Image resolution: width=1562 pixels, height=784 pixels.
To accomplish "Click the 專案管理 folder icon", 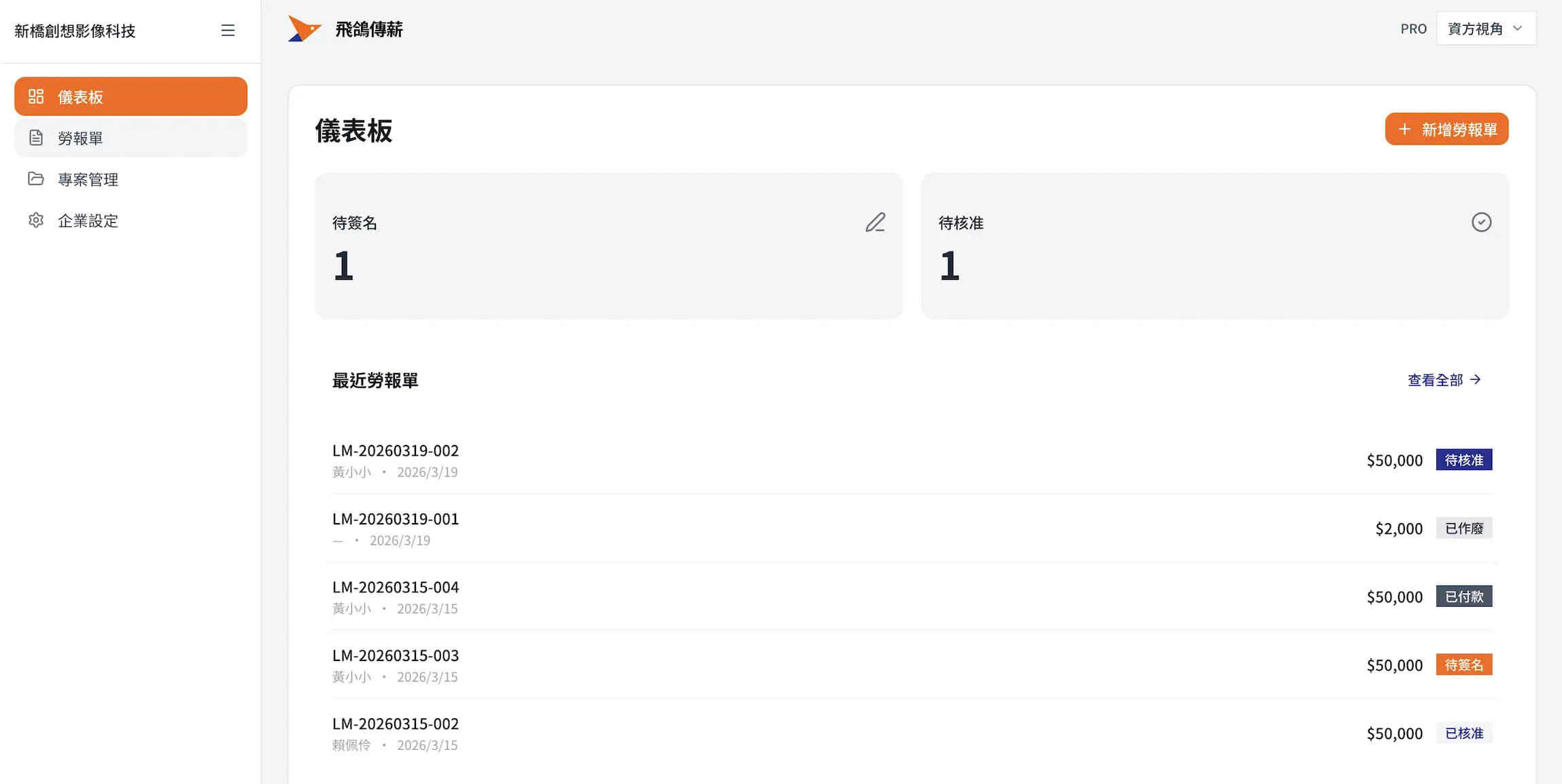I will pyautogui.click(x=36, y=179).
